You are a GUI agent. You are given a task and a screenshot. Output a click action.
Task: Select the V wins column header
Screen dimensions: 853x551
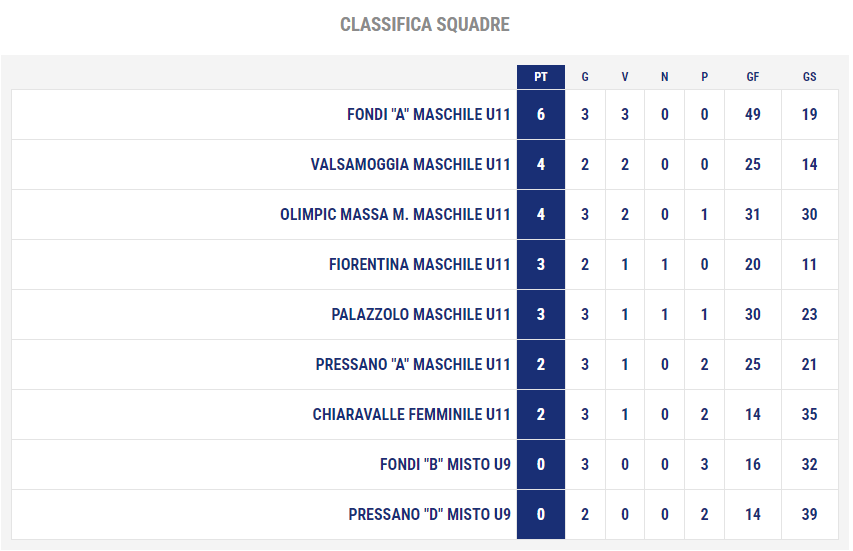click(625, 77)
